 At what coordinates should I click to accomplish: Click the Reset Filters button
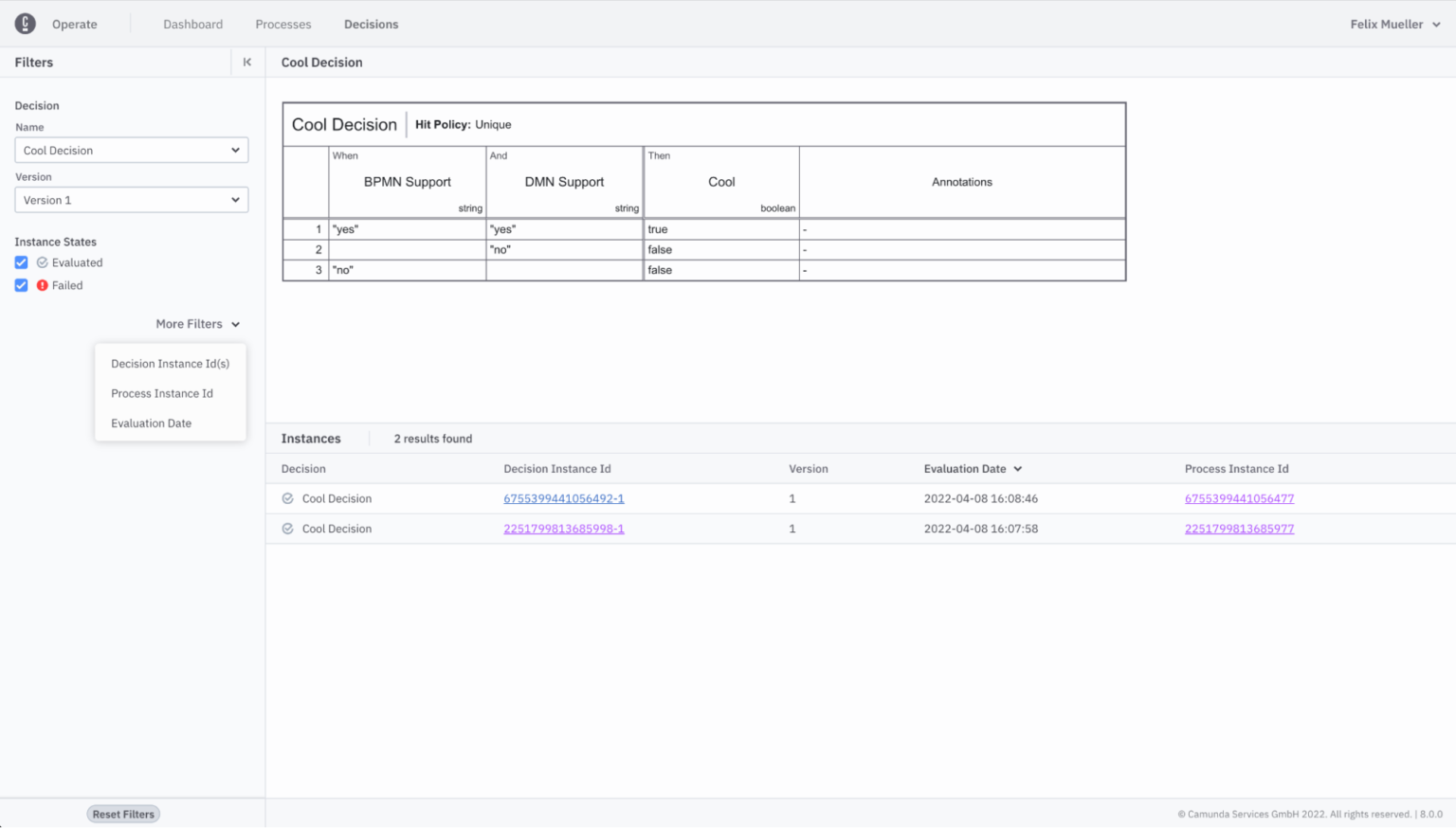(x=122, y=813)
